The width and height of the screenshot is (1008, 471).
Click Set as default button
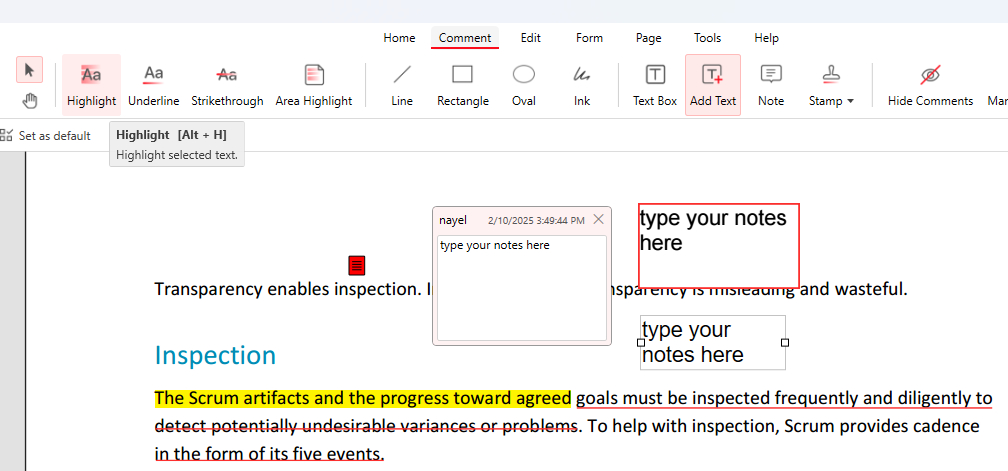pyautogui.click(x=46, y=136)
